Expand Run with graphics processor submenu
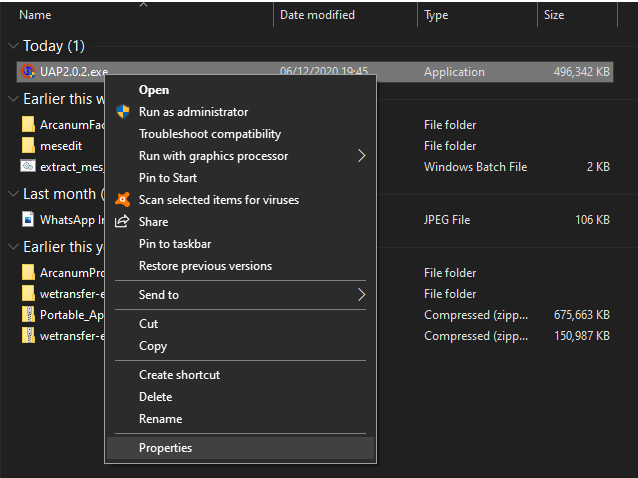Viewport: 638px width, 478px height. [361, 156]
